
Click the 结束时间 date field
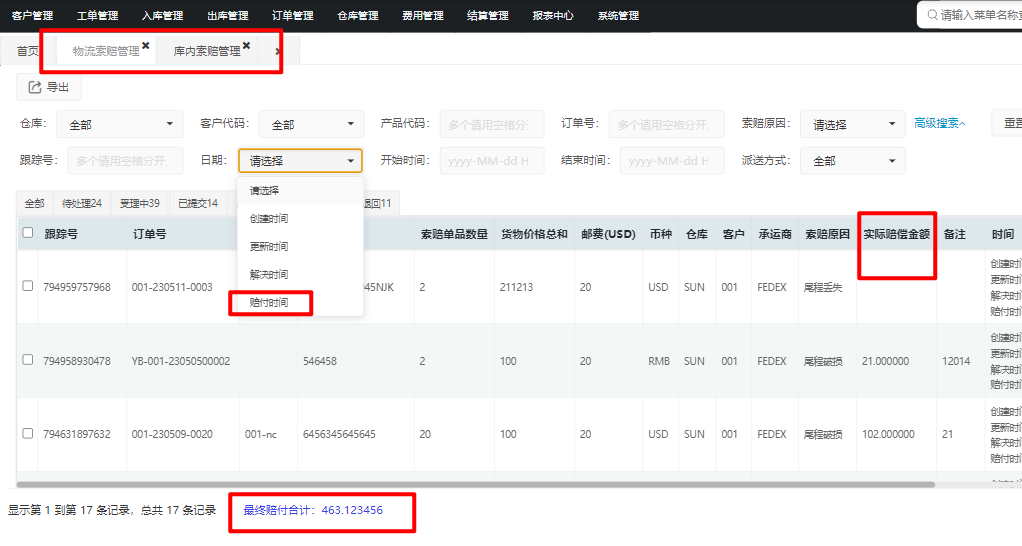[x=672, y=160]
